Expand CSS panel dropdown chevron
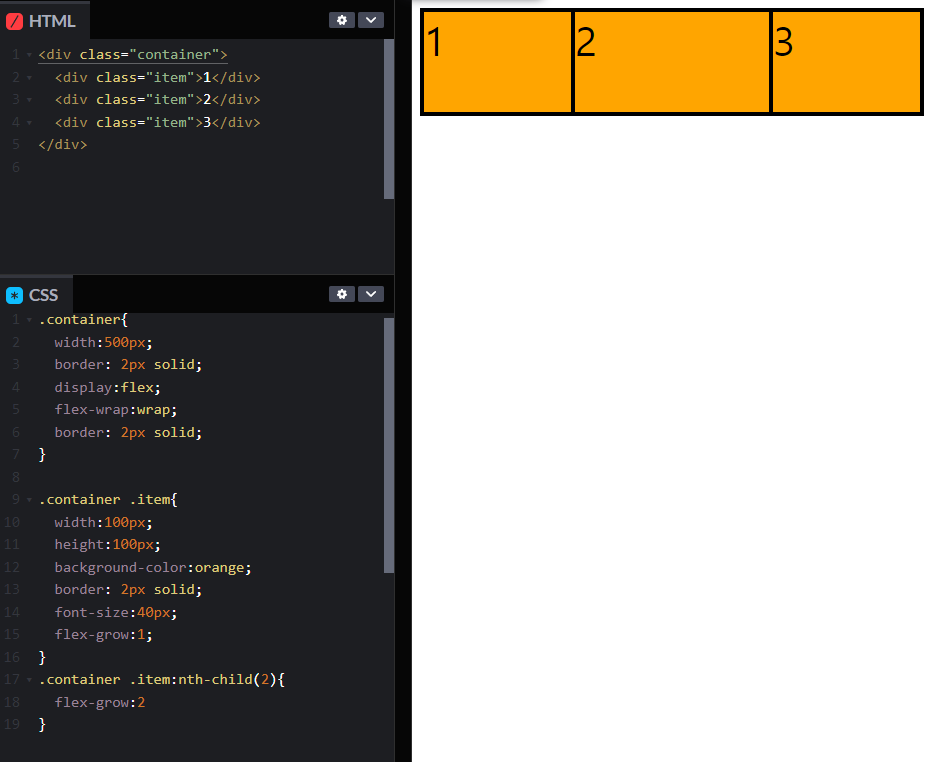 point(371,294)
